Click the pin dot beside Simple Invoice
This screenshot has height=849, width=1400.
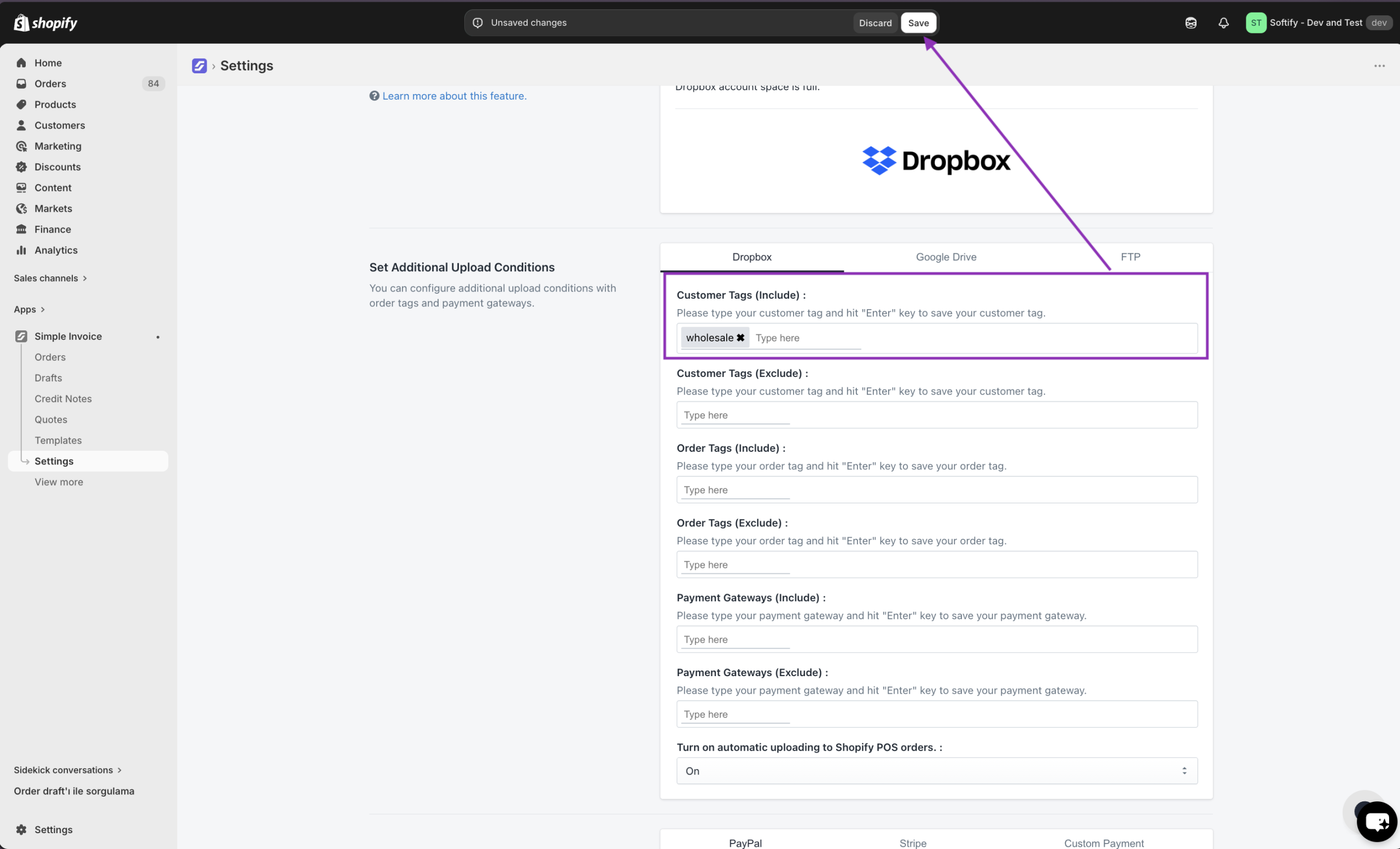pos(158,337)
